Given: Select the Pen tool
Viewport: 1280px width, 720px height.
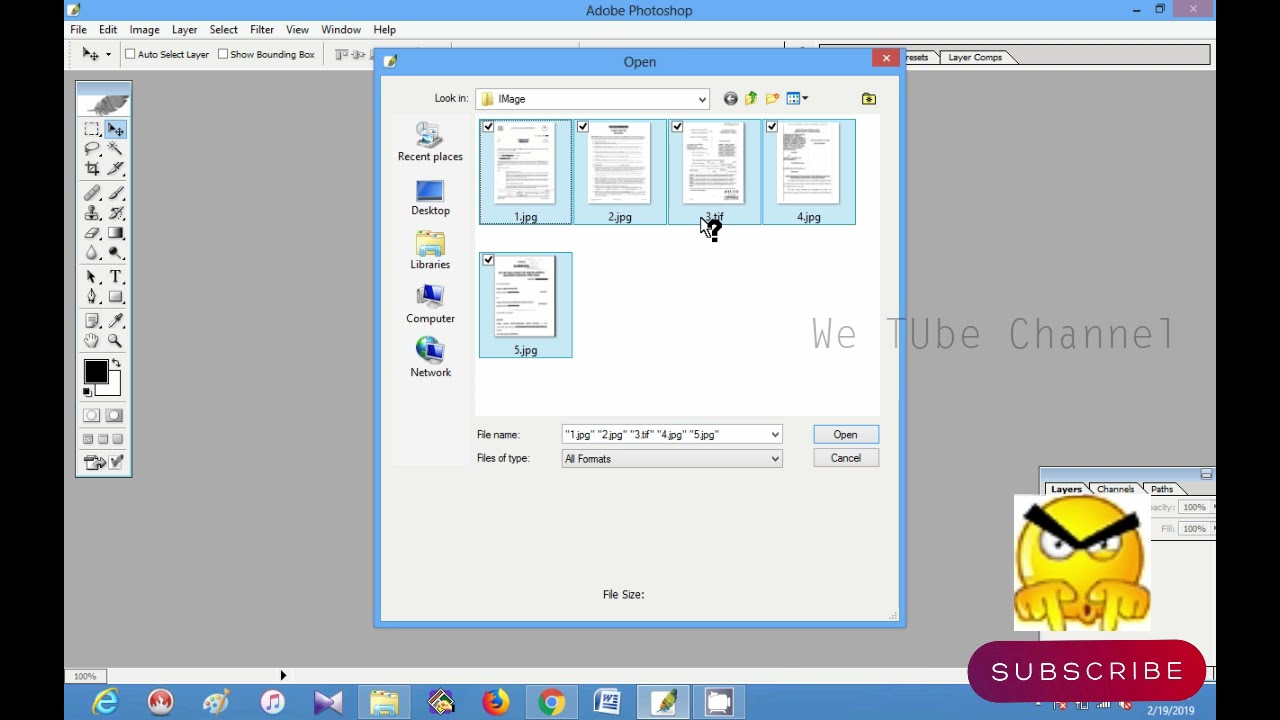Looking at the screenshot, I should click(92, 297).
